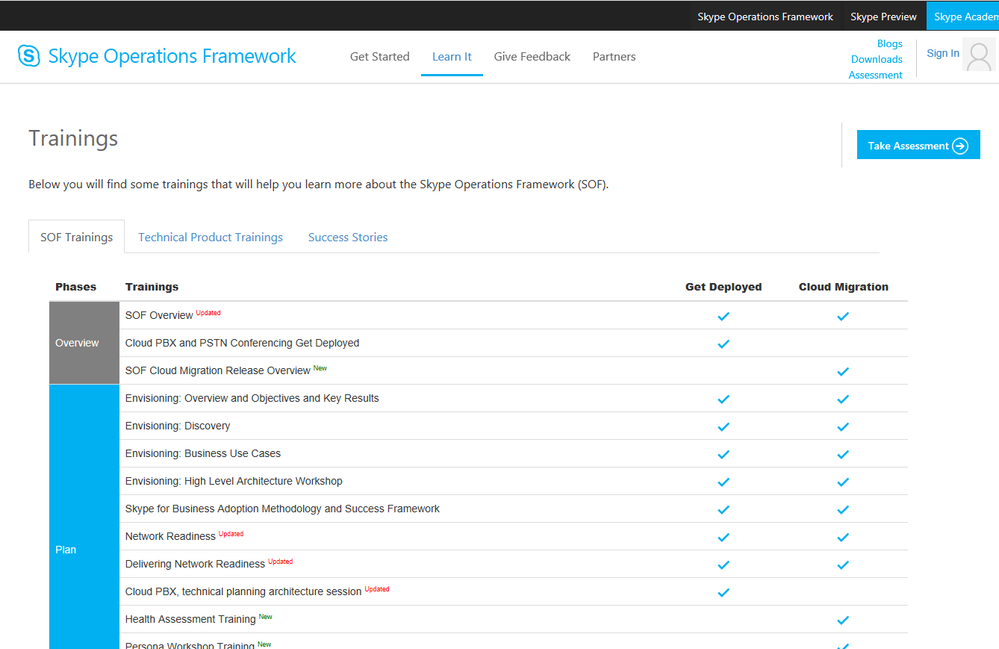The width and height of the screenshot is (999, 649).
Task: Click the Sign In link
Action: 943,53
